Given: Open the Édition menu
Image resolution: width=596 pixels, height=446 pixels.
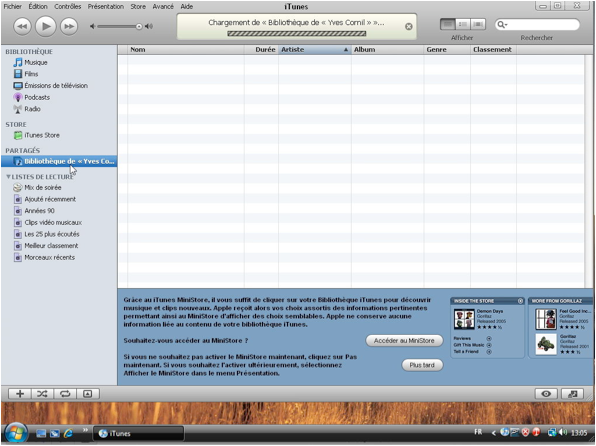Looking at the screenshot, I should (x=38, y=6).
